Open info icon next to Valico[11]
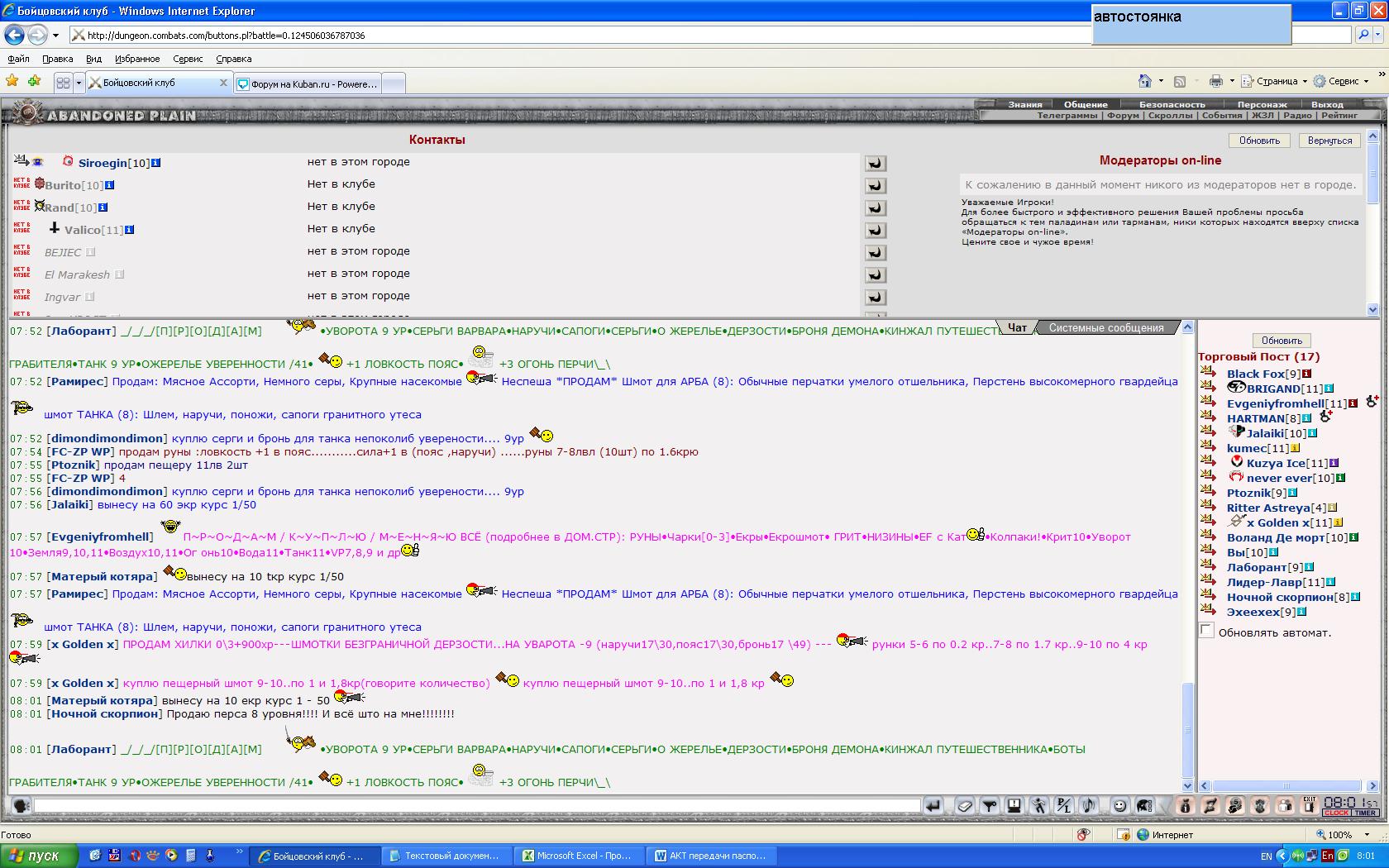The width and height of the screenshot is (1389, 868). tap(130, 230)
